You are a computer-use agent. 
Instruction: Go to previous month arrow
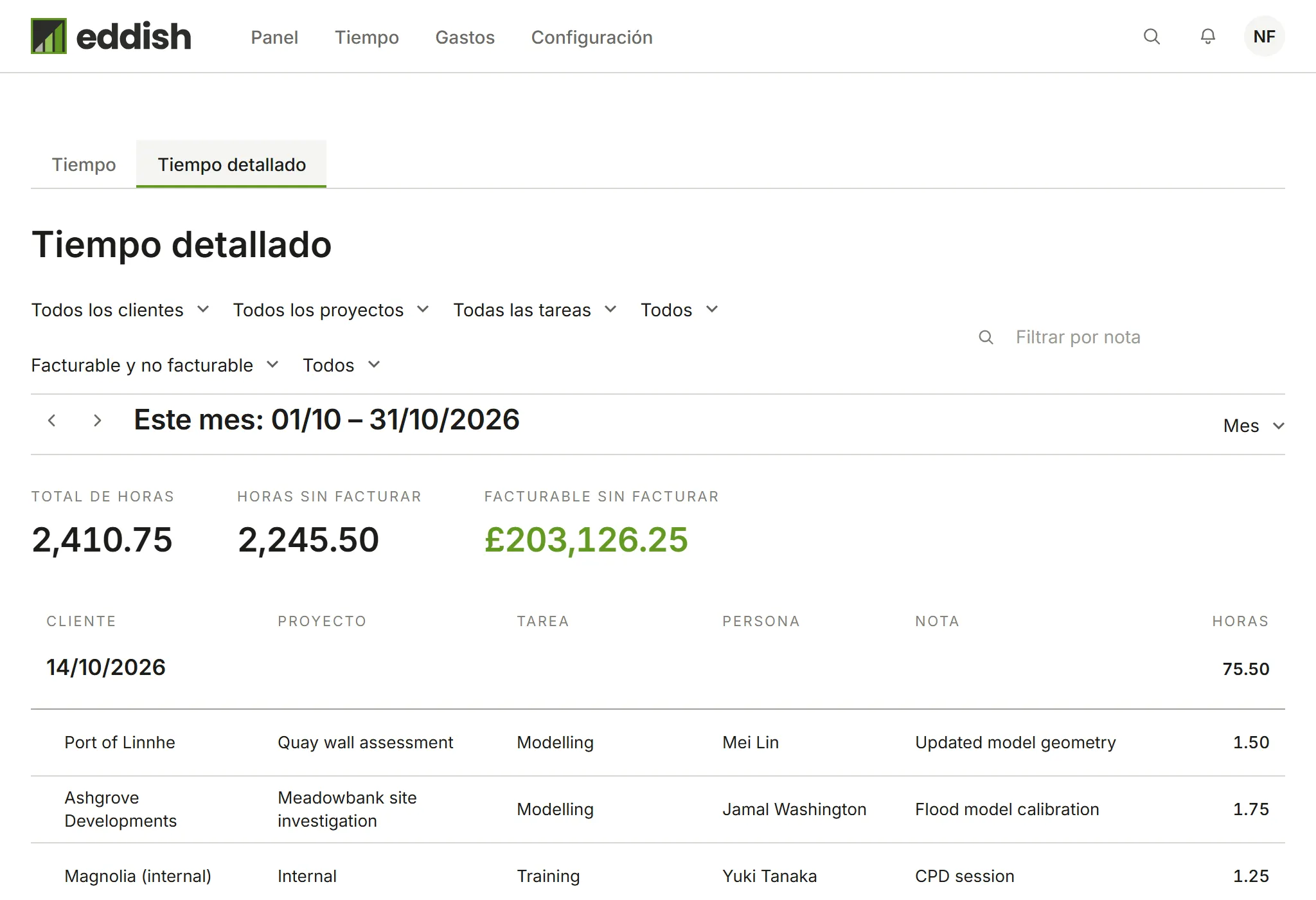[x=52, y=420]
